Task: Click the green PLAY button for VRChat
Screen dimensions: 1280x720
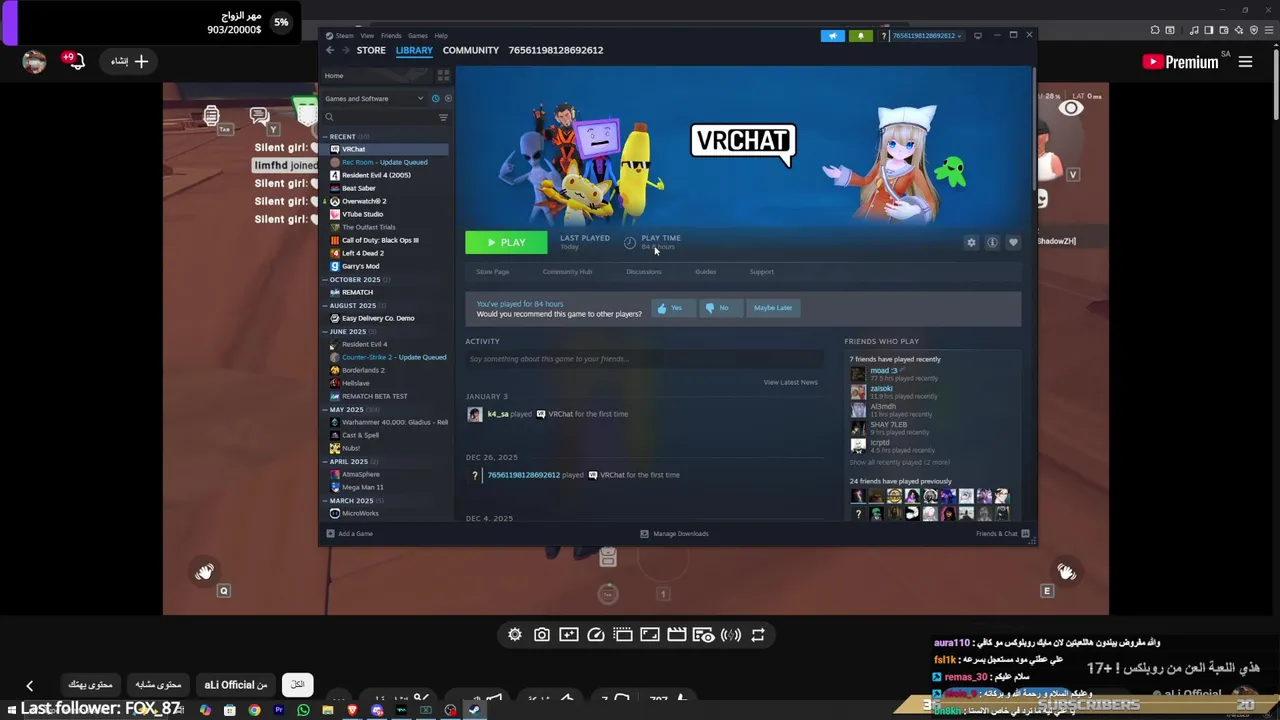Action: point(506,242)
